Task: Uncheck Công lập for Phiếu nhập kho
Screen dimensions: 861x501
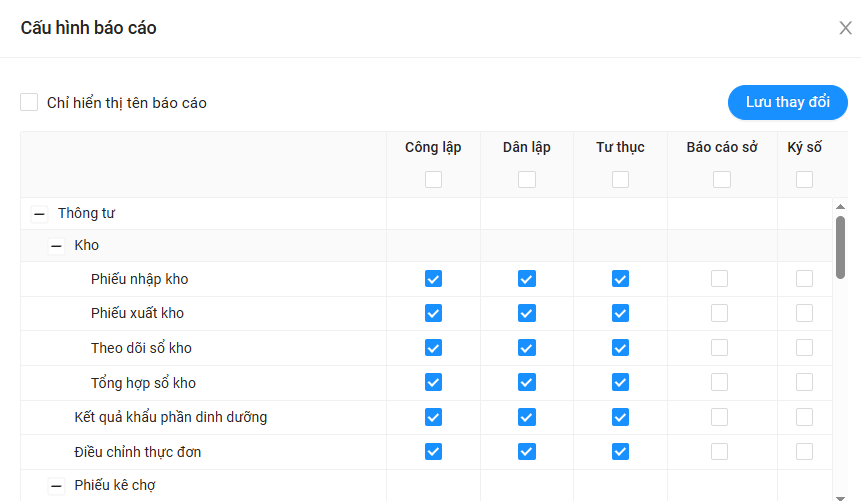Action: 433,279
